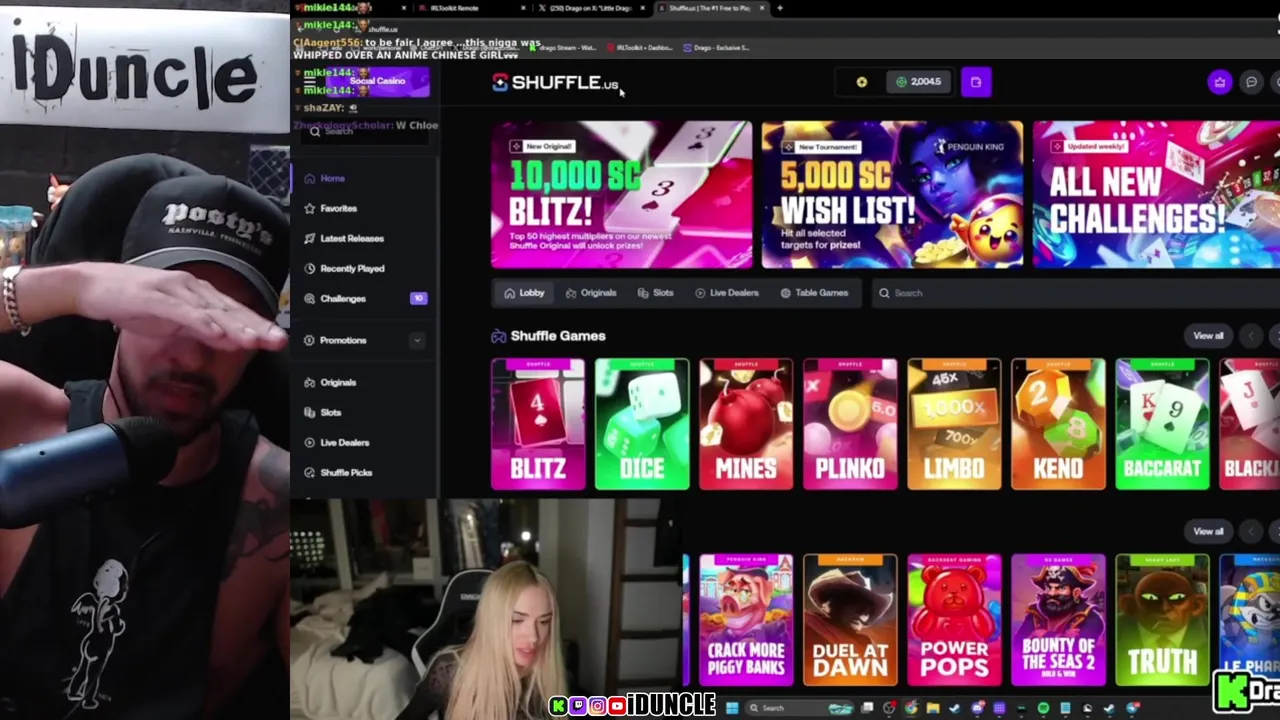Open Recently Played in the sidebar
This screenshot has width=1280, height=720.
coord(344,268)
